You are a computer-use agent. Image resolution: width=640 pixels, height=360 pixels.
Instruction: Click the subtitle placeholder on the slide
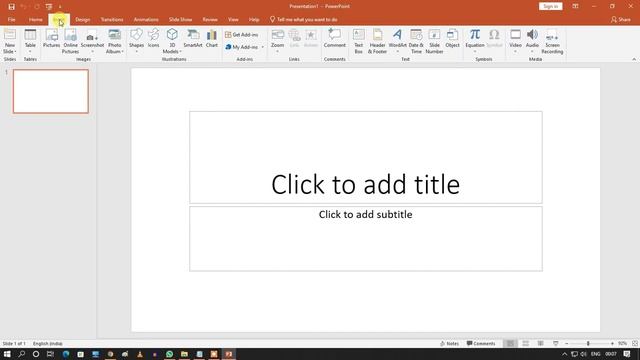pyautogui.click(x=366, y=239)
